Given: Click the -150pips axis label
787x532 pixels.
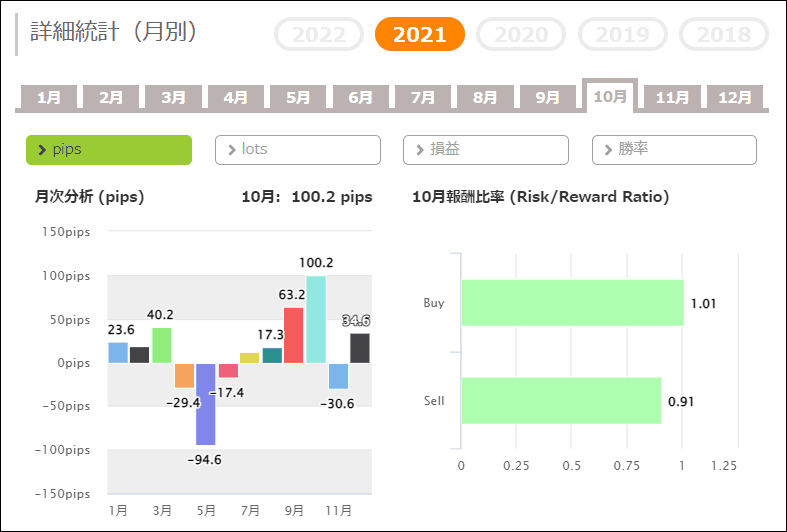Looking at the screenshot, I should coord(62,494).
